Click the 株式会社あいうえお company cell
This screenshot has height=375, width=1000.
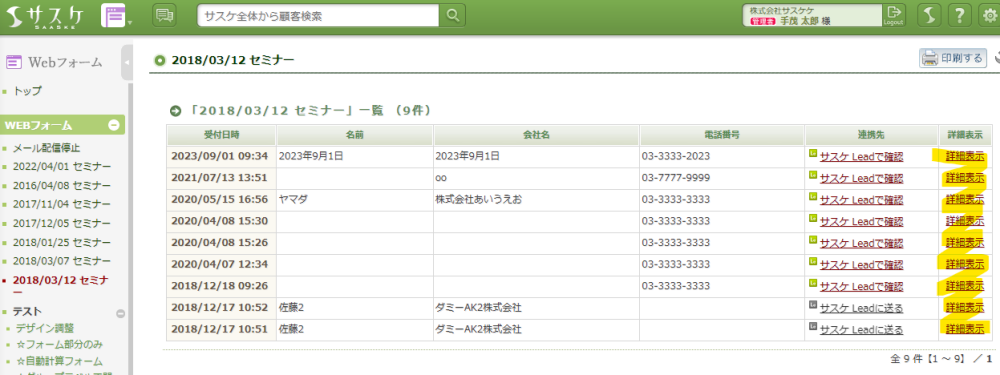536,200
